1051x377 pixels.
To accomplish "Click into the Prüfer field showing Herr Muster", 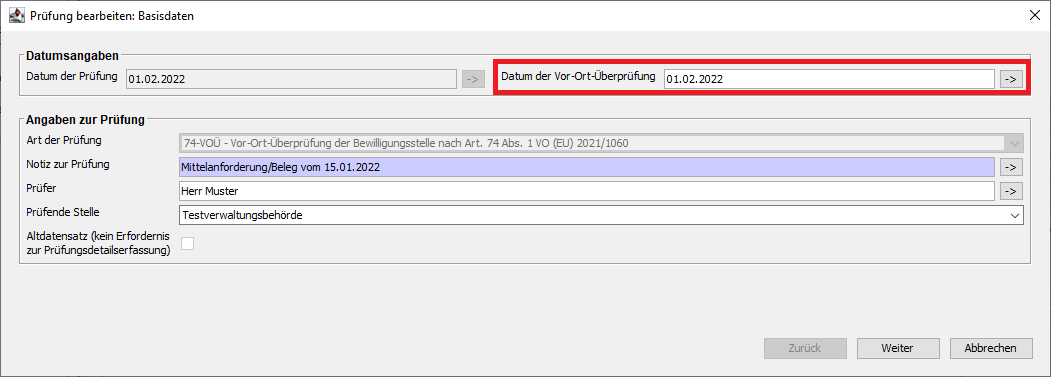I will (586, 191).
